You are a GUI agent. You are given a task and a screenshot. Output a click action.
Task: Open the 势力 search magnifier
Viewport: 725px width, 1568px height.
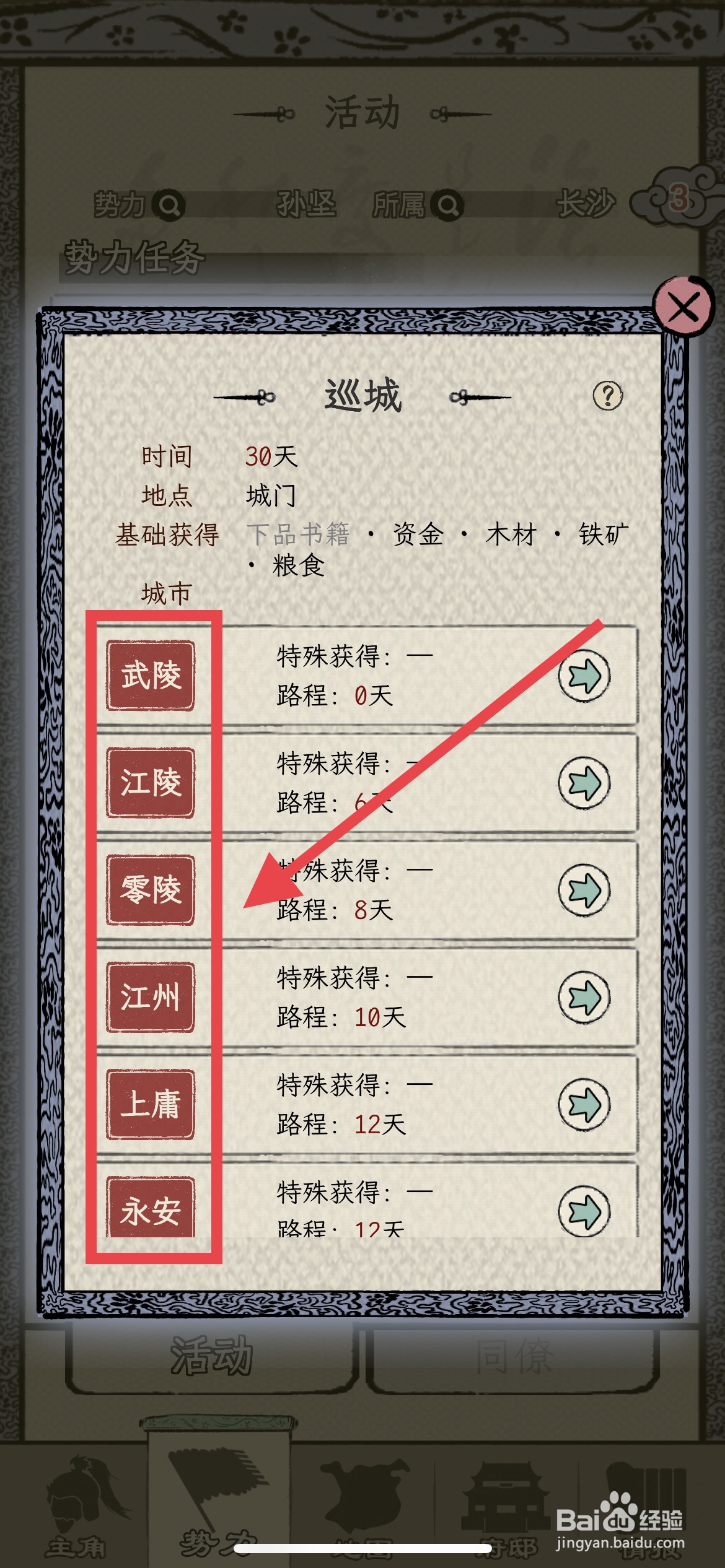[169, 205]
